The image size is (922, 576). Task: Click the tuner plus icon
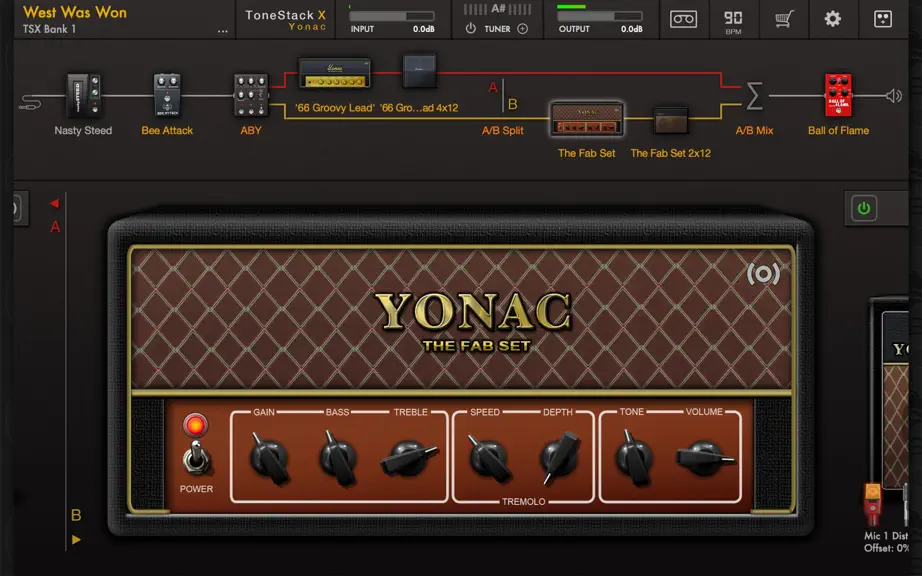522,28
